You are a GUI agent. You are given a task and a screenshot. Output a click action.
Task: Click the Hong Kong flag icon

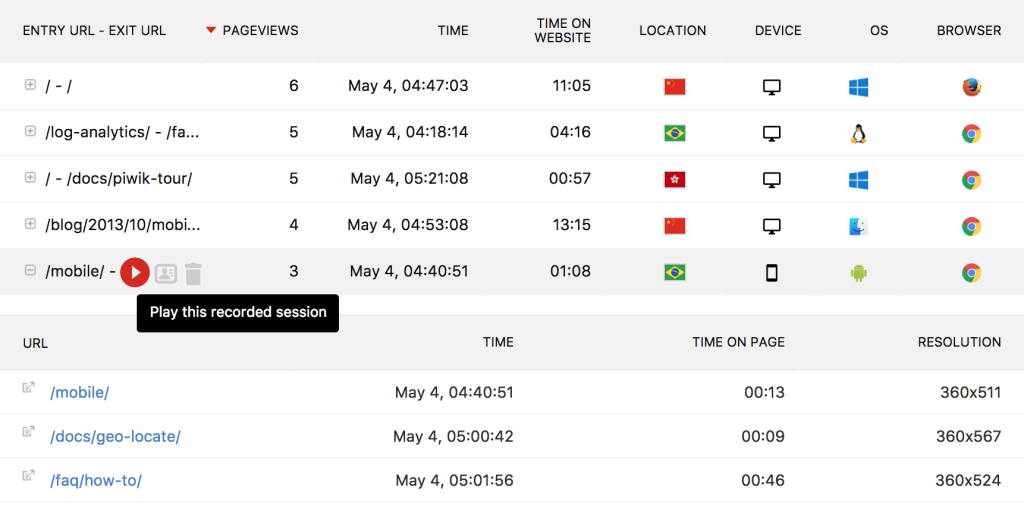(674, 180)
